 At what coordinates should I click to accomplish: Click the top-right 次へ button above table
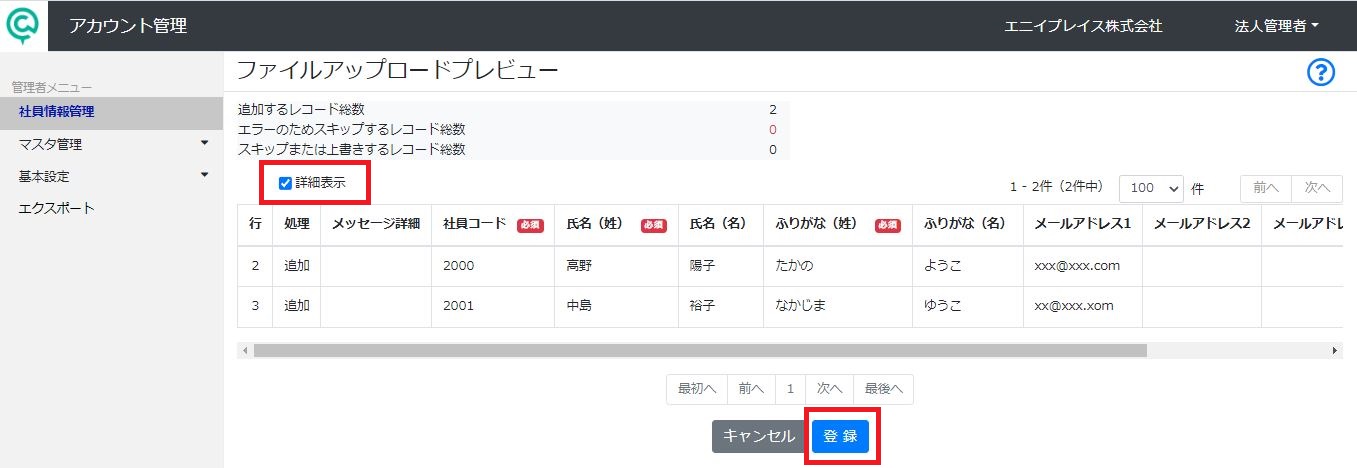click(1317, 188)
